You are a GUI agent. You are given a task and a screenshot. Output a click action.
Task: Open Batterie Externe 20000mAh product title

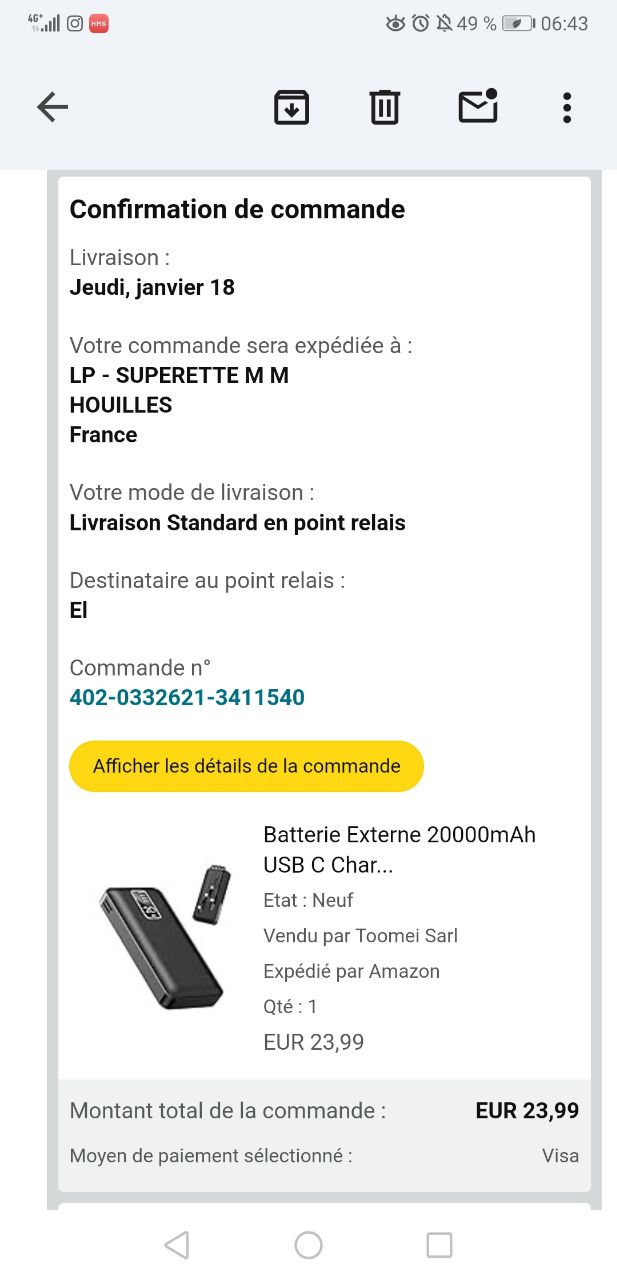pyautogui.click(x=399, y=849)
